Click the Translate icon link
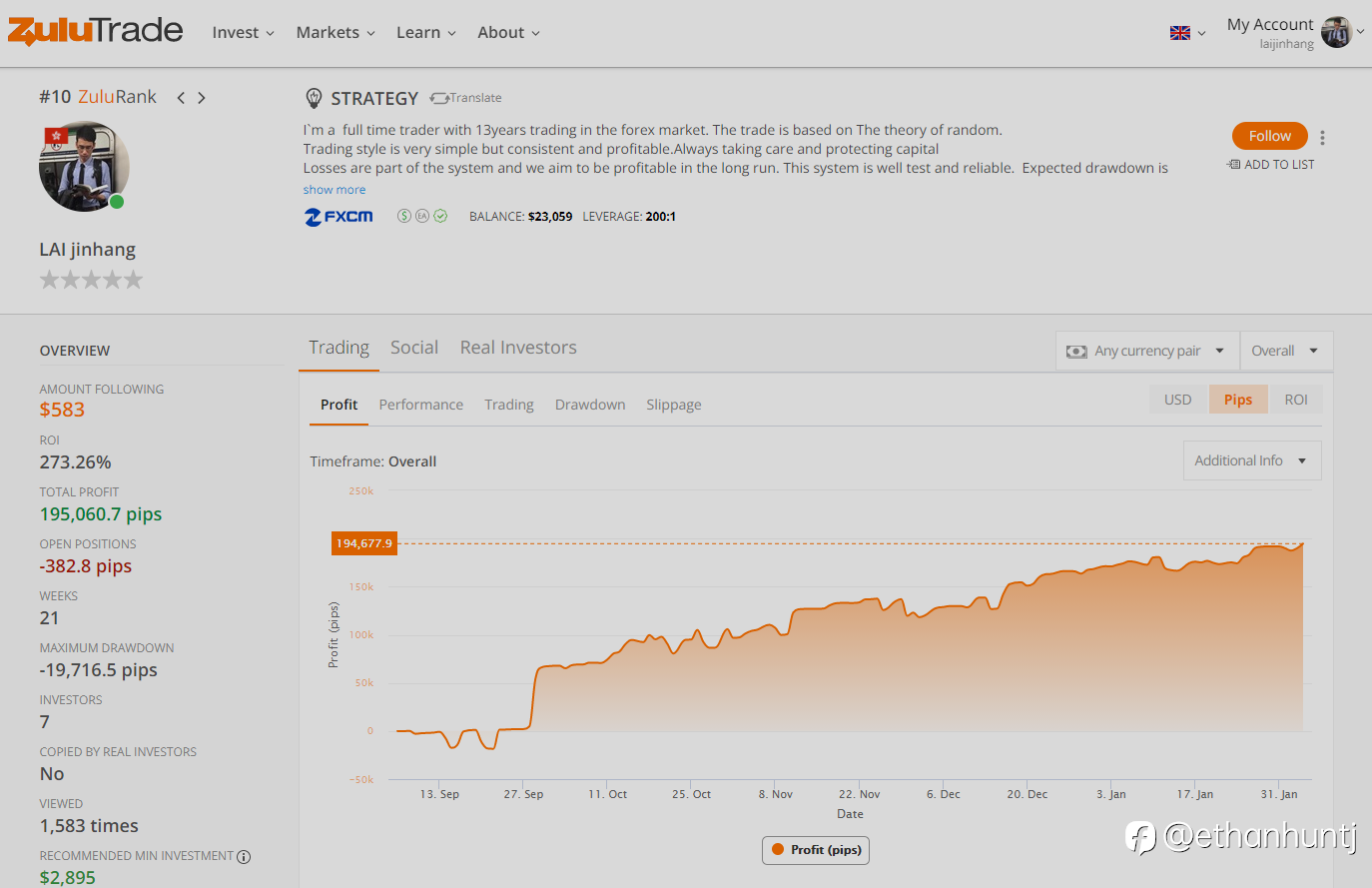This screenshot has height=888, width=1372. [x=465, y=98]
